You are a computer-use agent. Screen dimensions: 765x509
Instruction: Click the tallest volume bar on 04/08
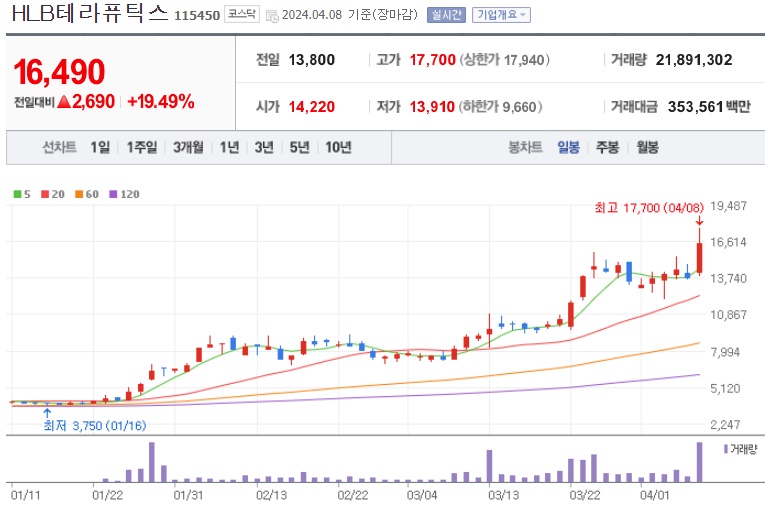[x=700, y=462]
